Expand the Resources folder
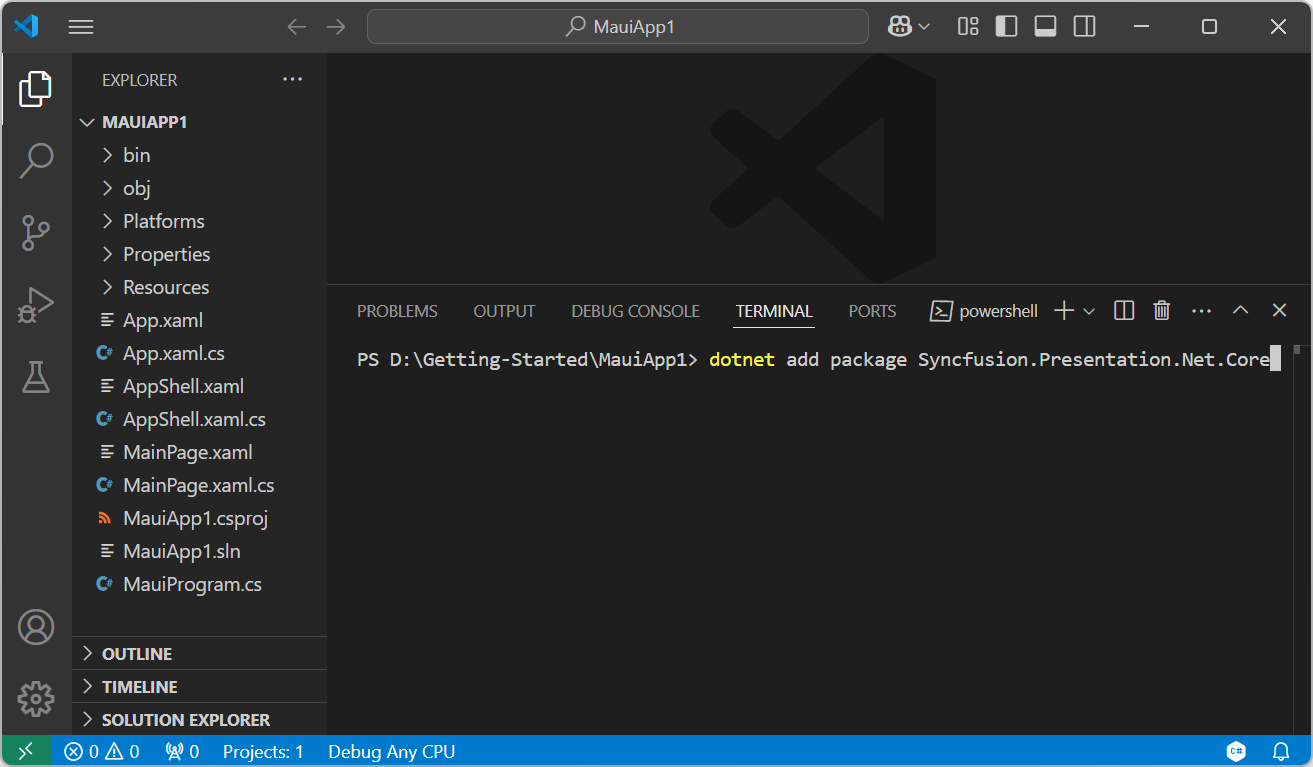Viewport: 1313px width, 767px height. click(200, 287)
